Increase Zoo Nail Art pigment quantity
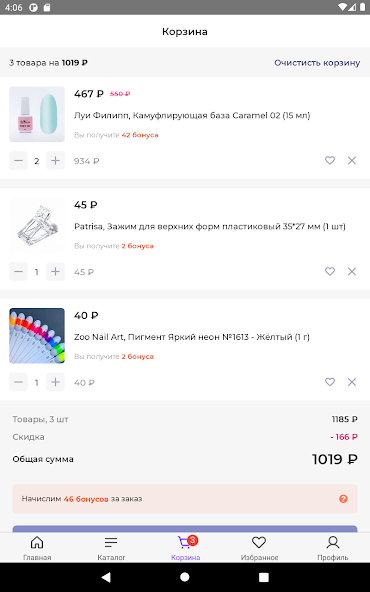The width and height of the screenshot is (370, 592). (x=56, y=382)
